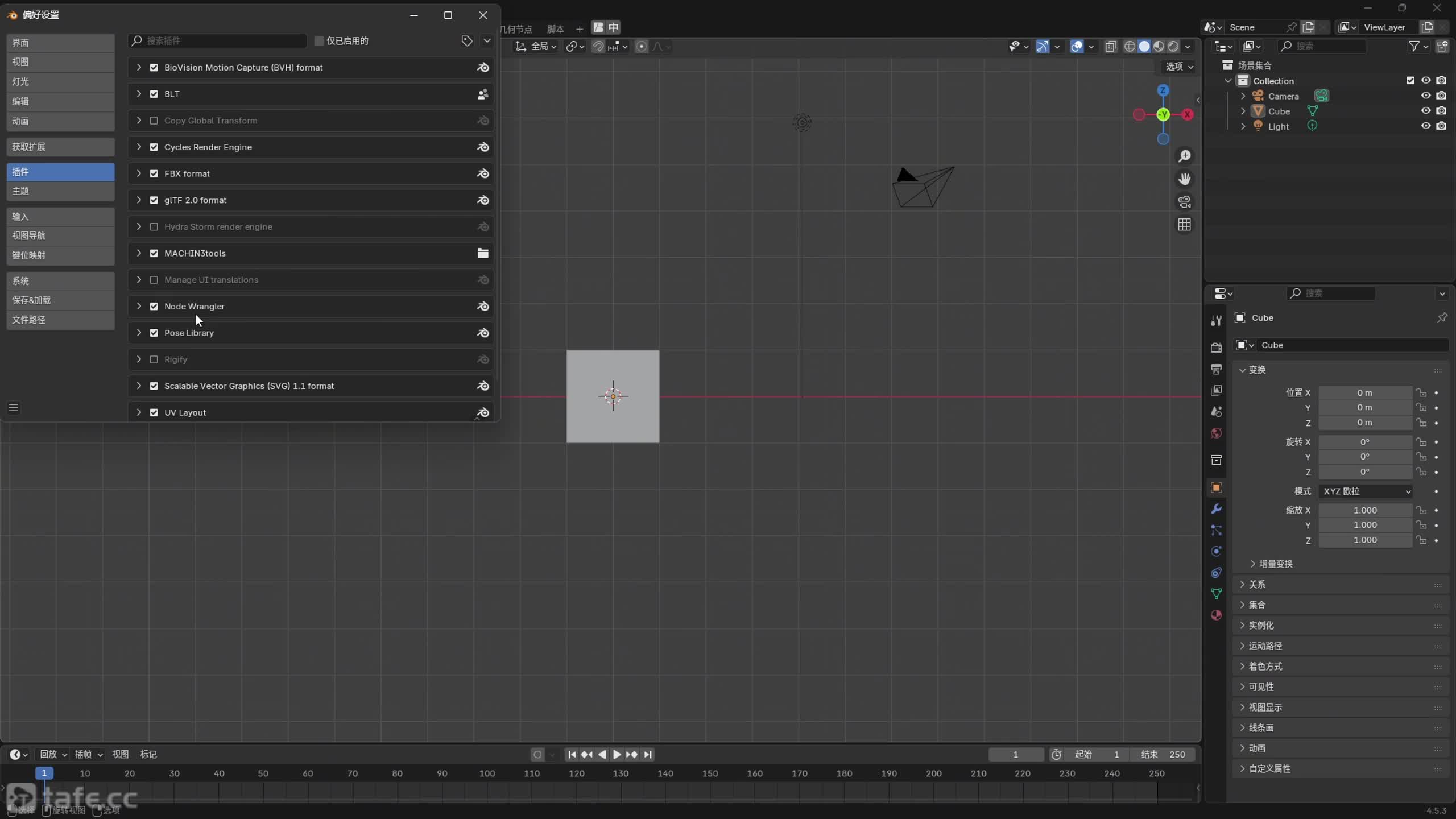Image resolution: width=1456 pixels, height=819 pixels.
Task: Hide the Cube in outliner viewport
Action: coord(1425,111)
